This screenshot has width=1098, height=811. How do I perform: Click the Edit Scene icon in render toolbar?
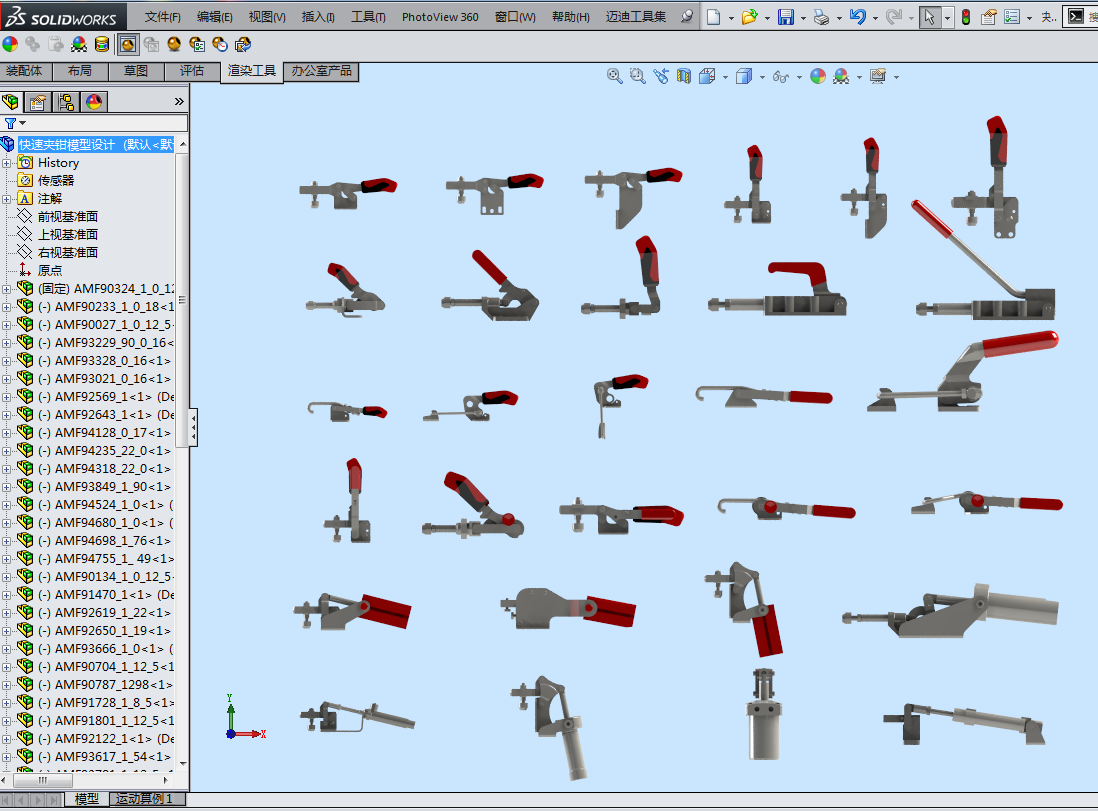[x=79, y=44]
